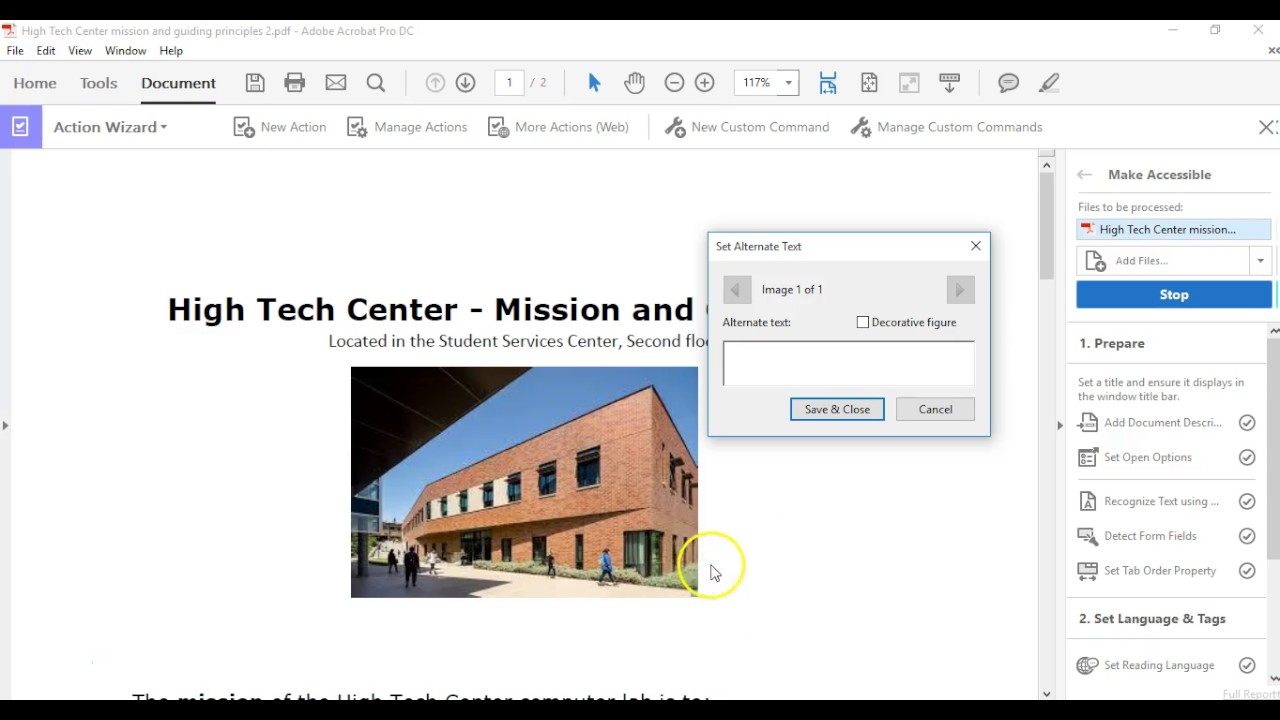Go to next page arrow icon
This screenshot has width=1280, height=720.
click(x=465, y=83)
